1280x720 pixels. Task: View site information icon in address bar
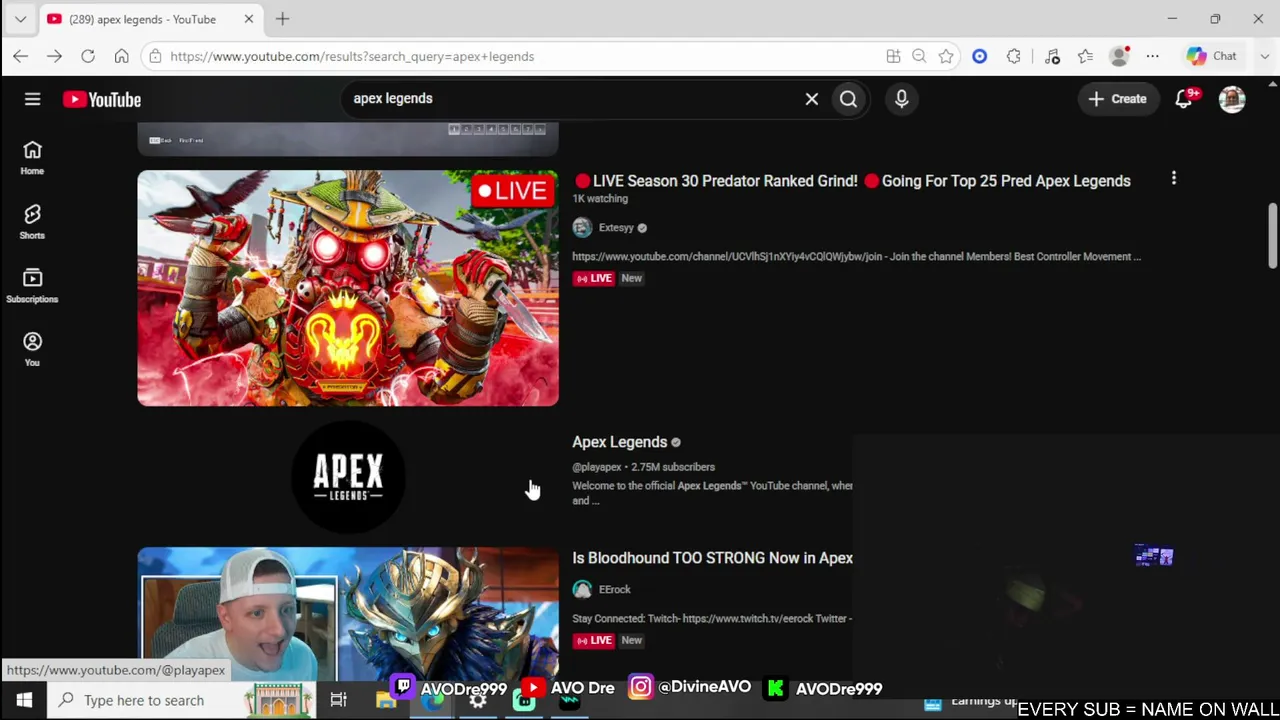click(155, 57)
